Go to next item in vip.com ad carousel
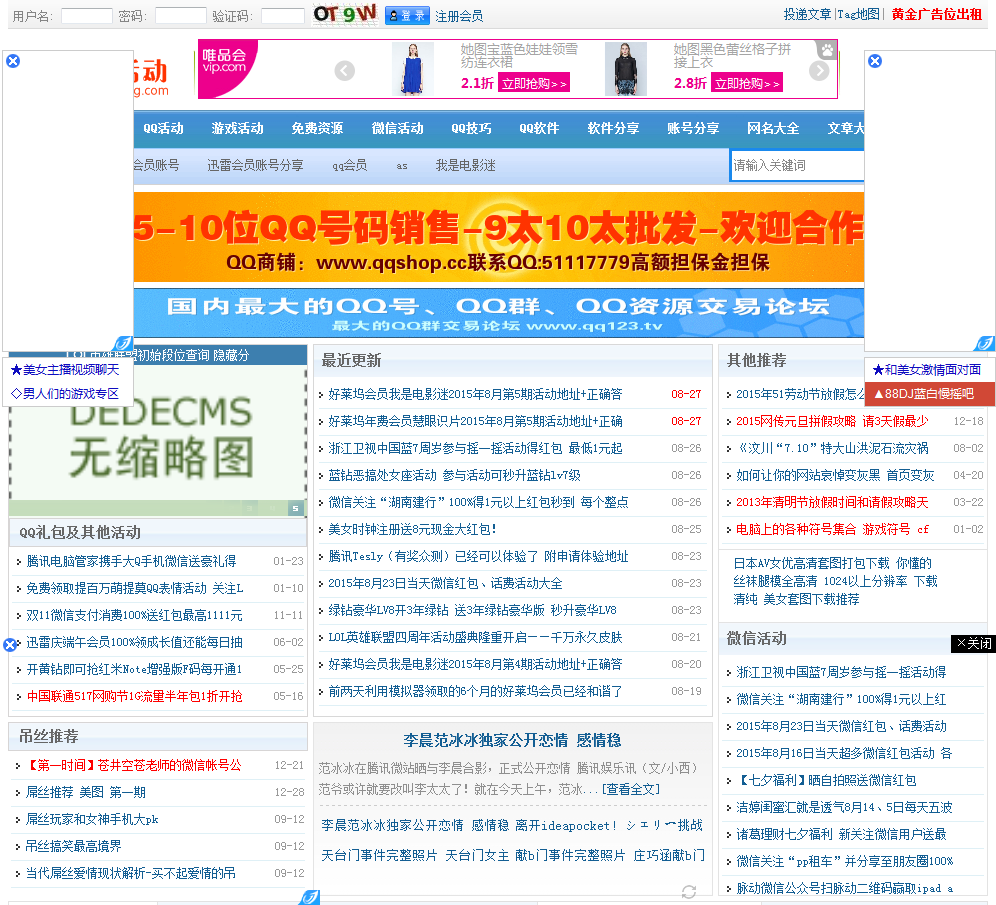The image size is (996, 905). tap(819, 70)
